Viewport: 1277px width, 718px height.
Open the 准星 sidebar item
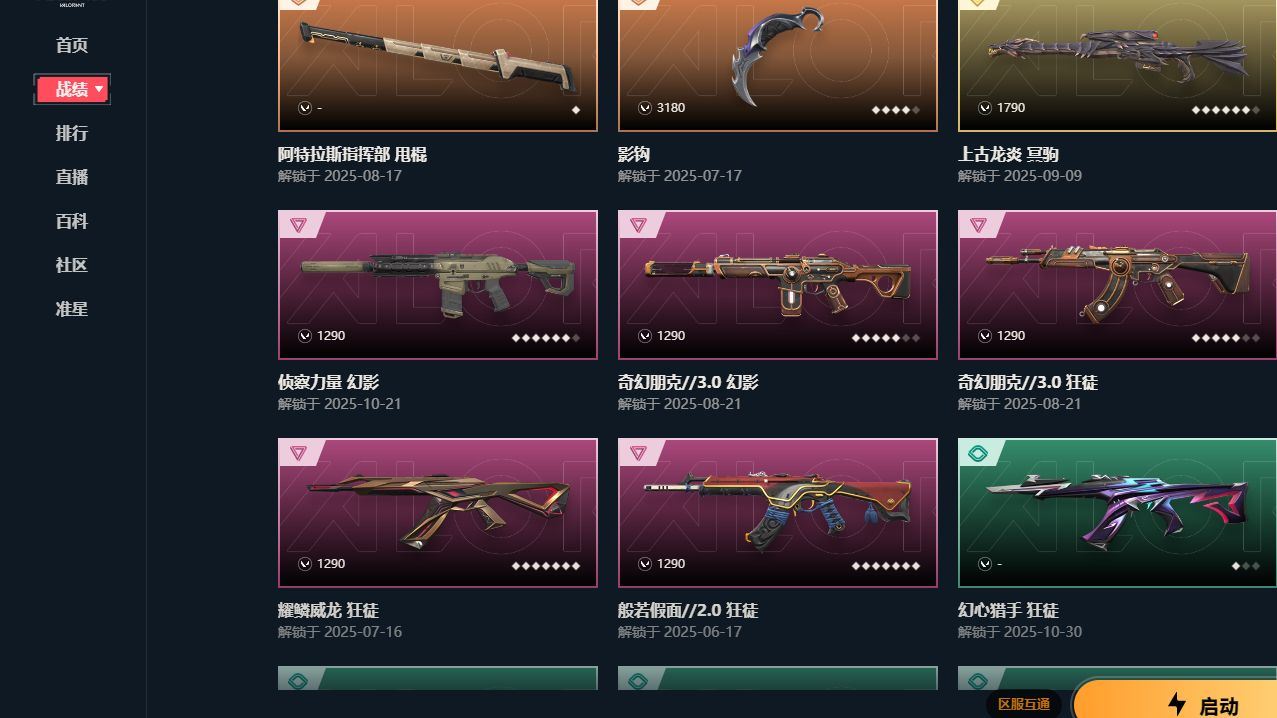click(72, 309)
